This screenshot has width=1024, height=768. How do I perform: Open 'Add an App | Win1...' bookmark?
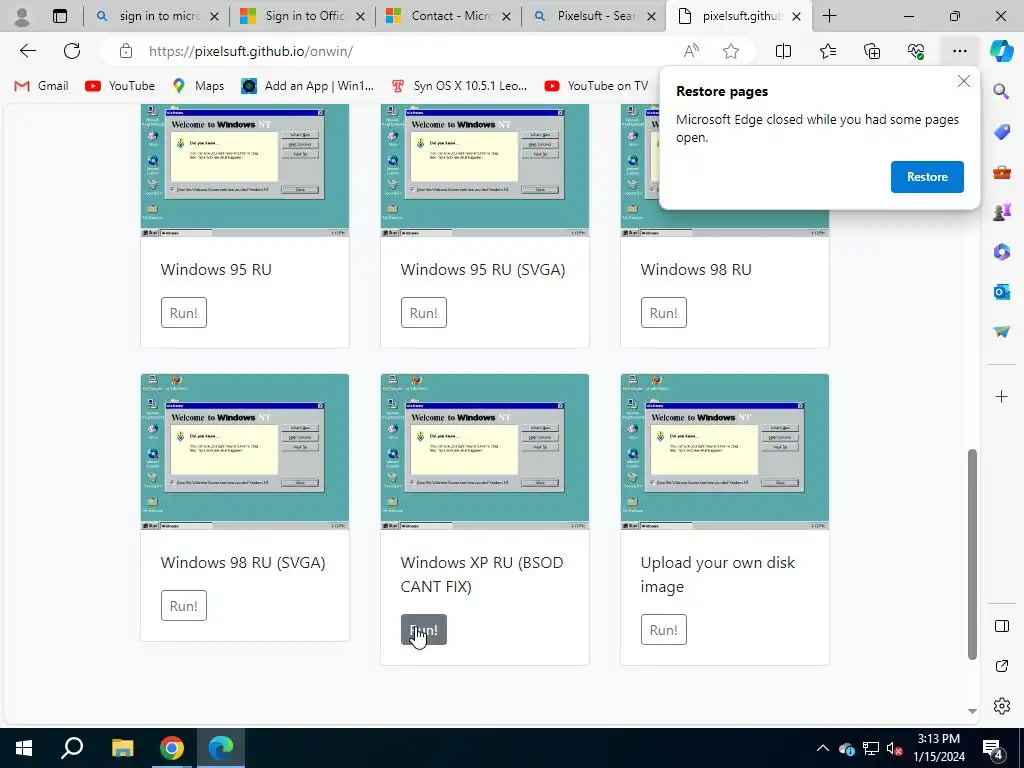[x=308, y=86]
